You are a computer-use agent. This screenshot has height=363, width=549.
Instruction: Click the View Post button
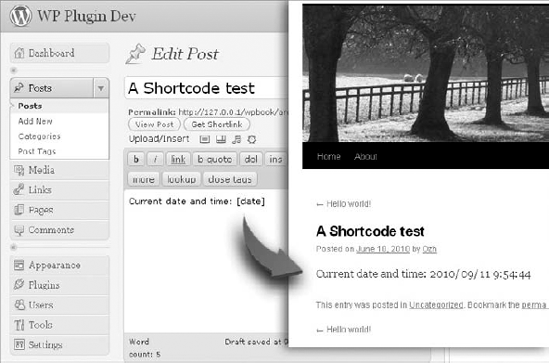[154, 124]
